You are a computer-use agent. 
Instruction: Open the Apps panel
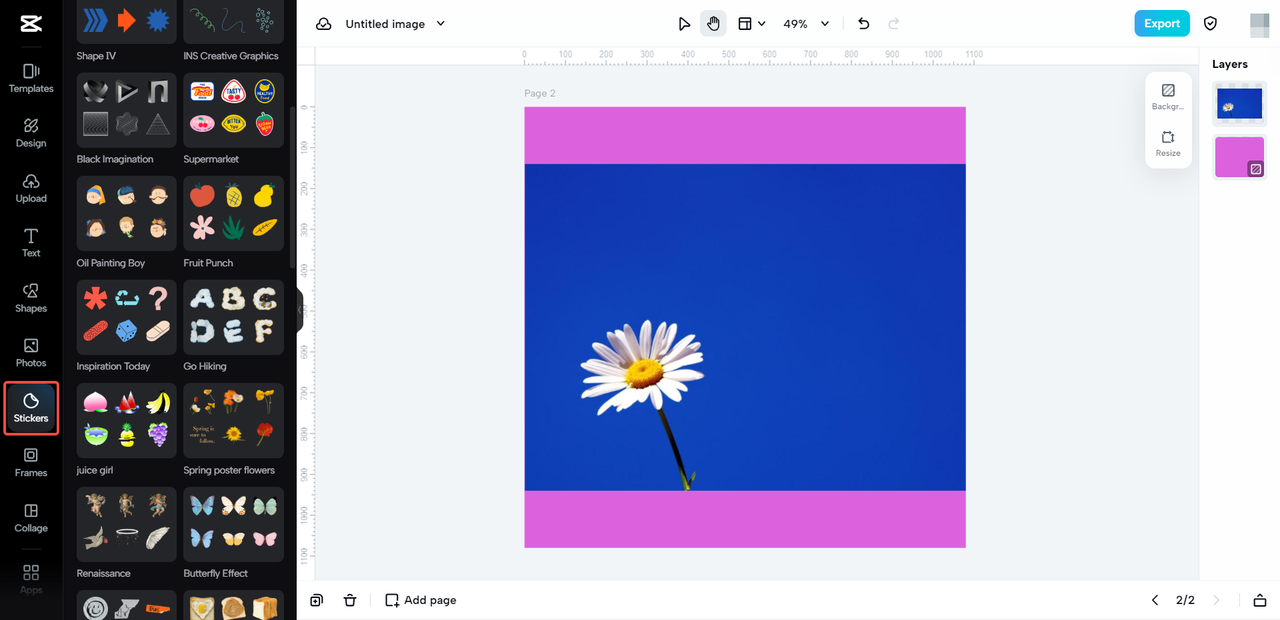click(31, 578)
